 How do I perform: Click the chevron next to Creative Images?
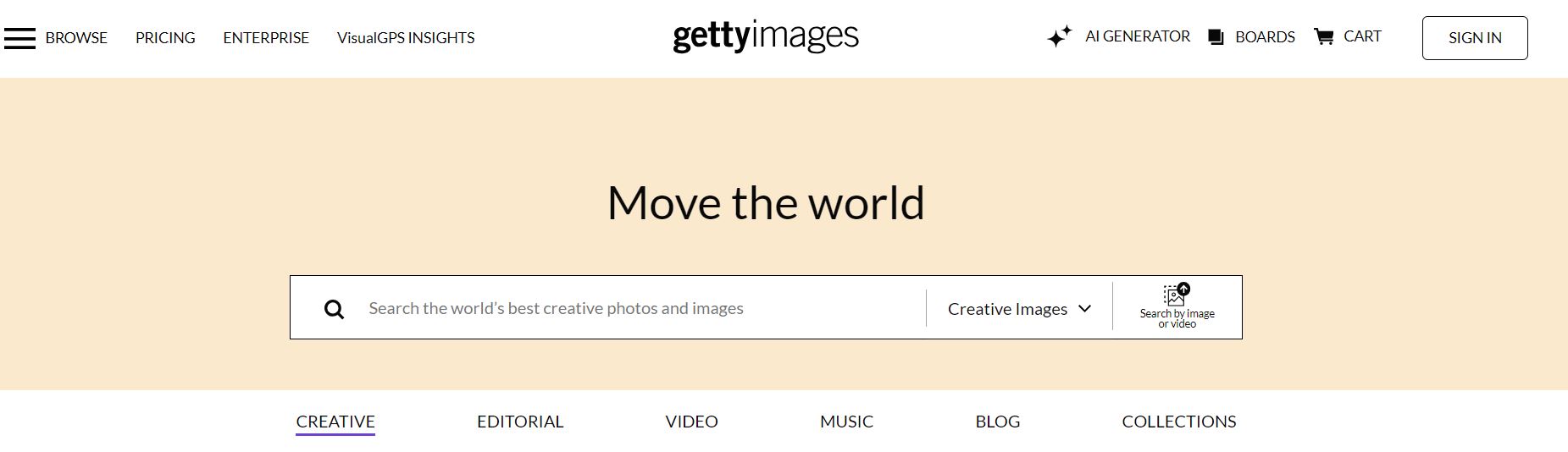[x=1084, y=309]
